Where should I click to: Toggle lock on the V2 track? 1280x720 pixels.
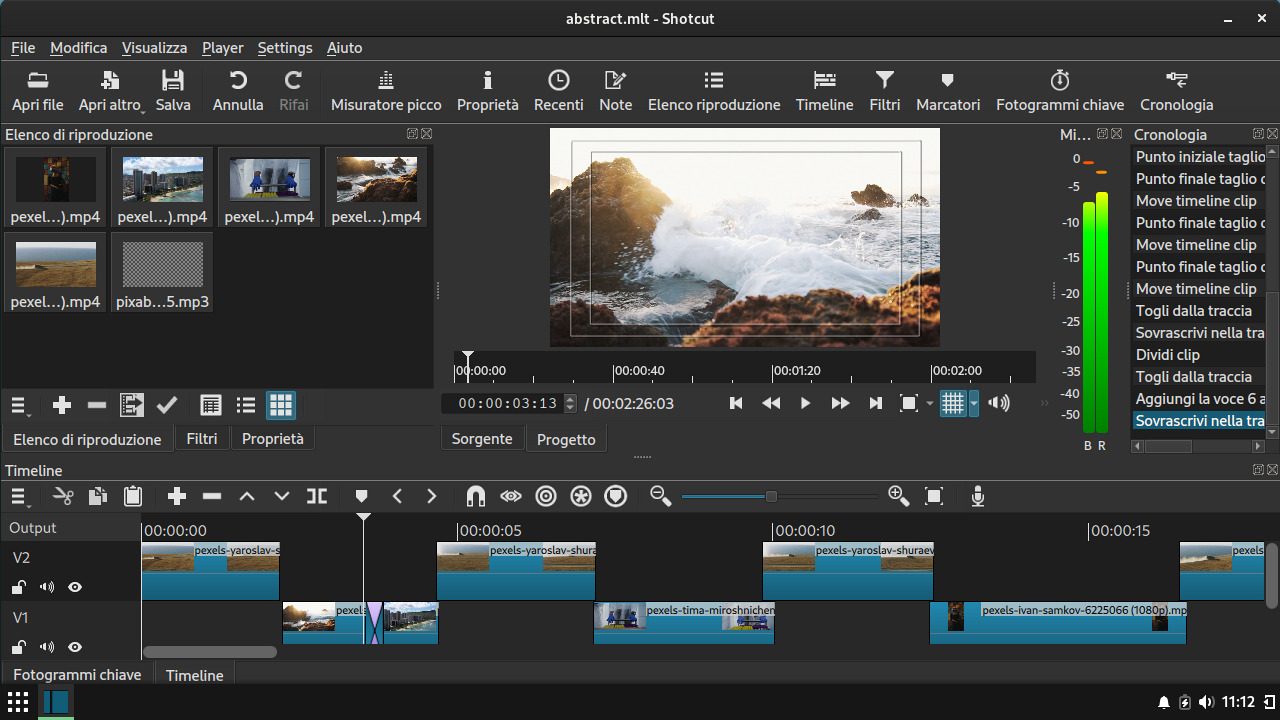[x=19, y=587]
